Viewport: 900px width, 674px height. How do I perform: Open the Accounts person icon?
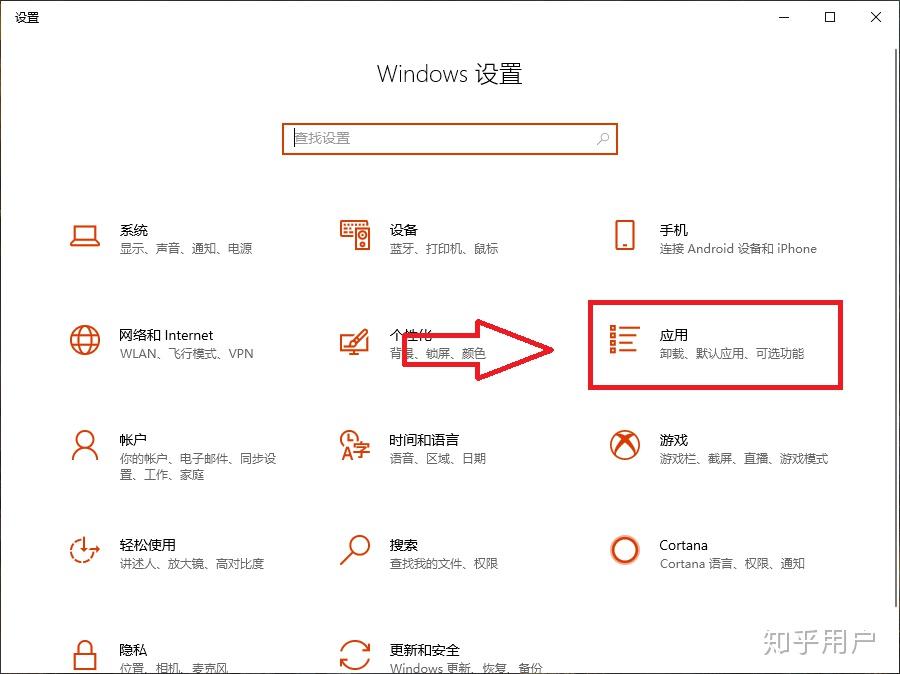[85, 446]
